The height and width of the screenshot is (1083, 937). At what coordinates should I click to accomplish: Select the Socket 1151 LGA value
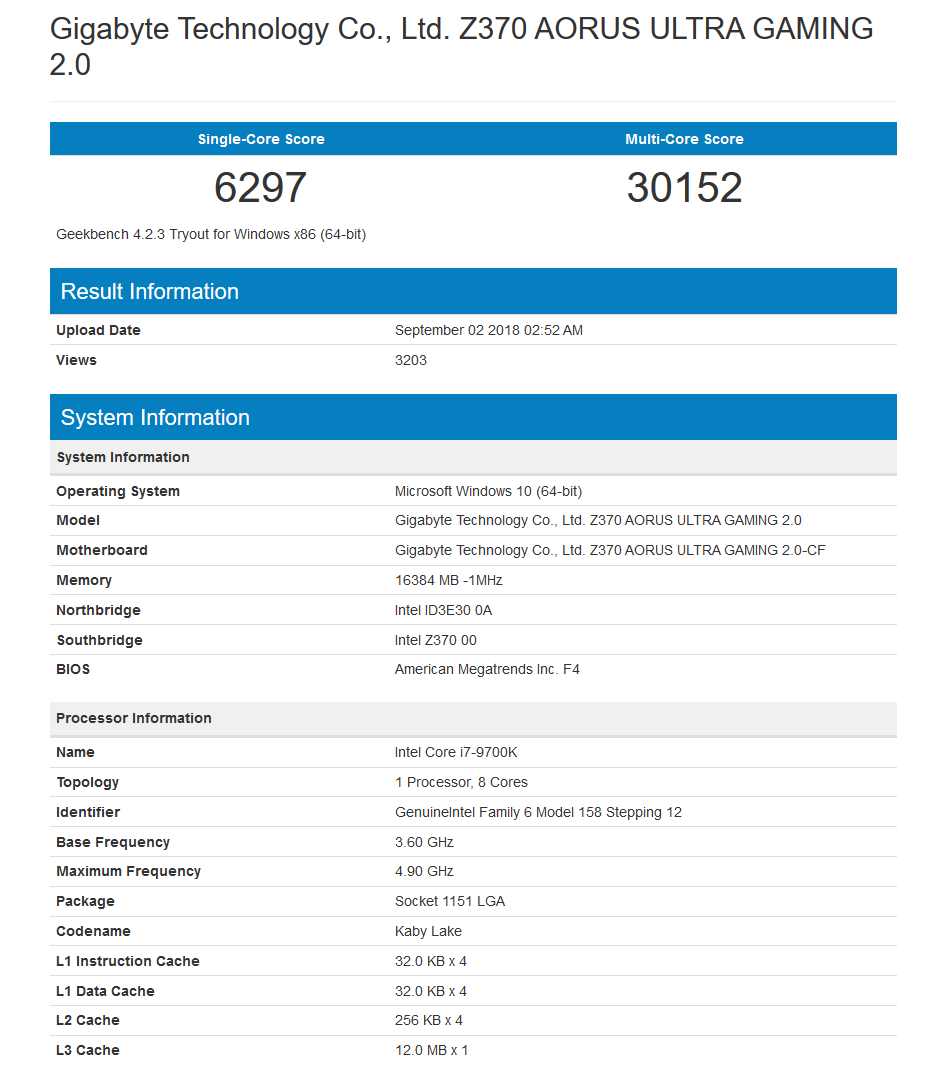click(x=450, y=901)
